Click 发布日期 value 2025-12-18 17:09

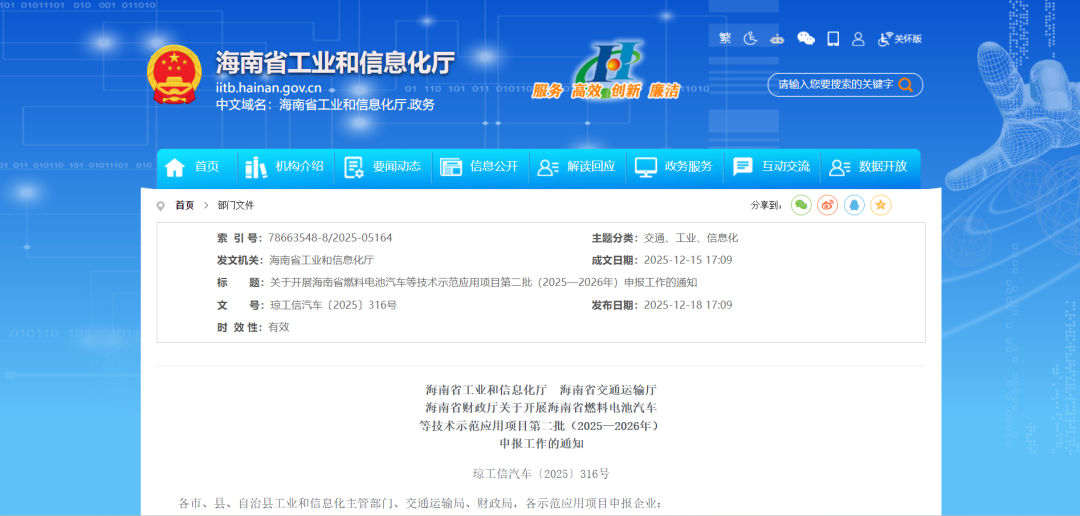[x=687, y=305]
